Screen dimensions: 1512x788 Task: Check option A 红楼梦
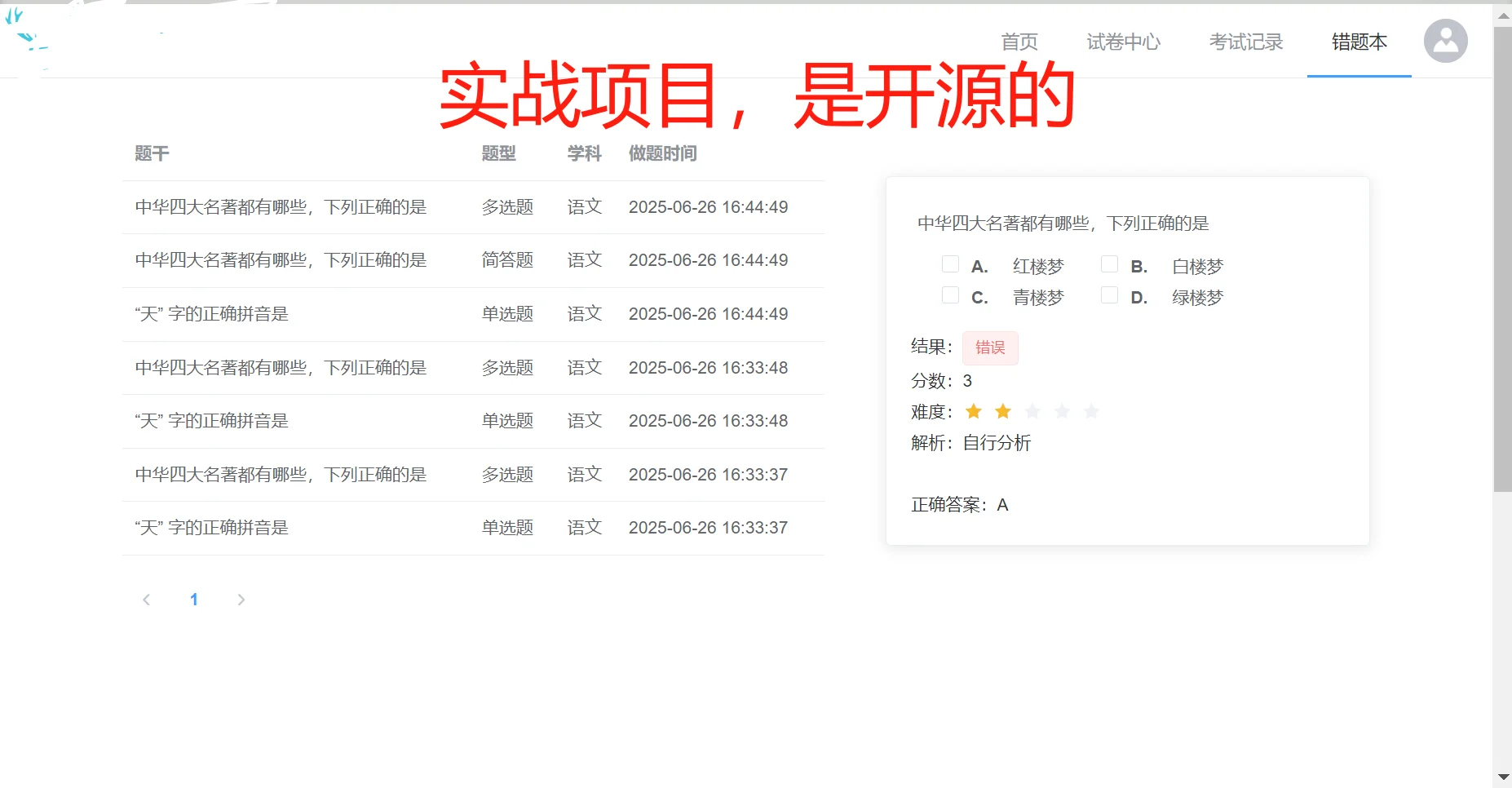point(950,263)
